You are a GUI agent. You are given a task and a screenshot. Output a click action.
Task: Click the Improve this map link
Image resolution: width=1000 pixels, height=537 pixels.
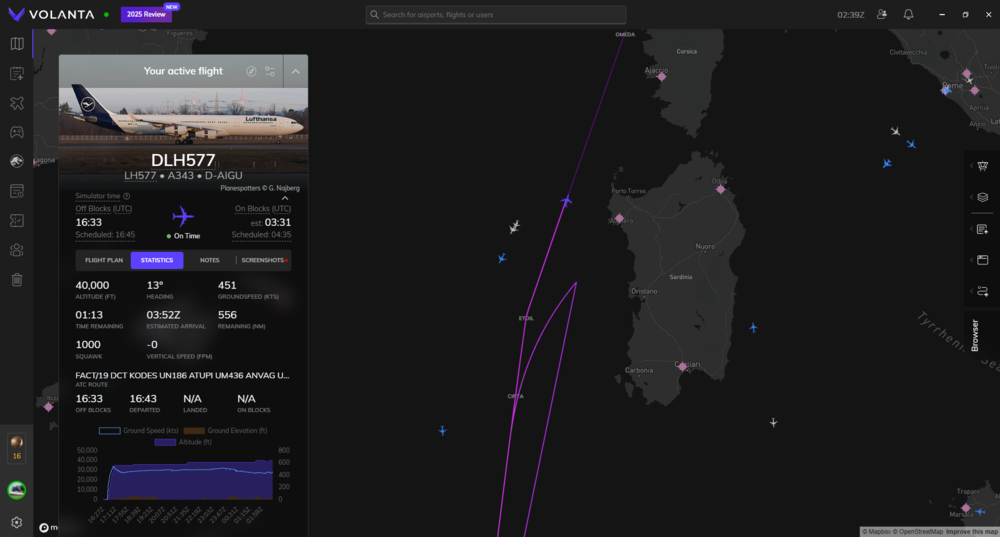[x=971, y=531]
